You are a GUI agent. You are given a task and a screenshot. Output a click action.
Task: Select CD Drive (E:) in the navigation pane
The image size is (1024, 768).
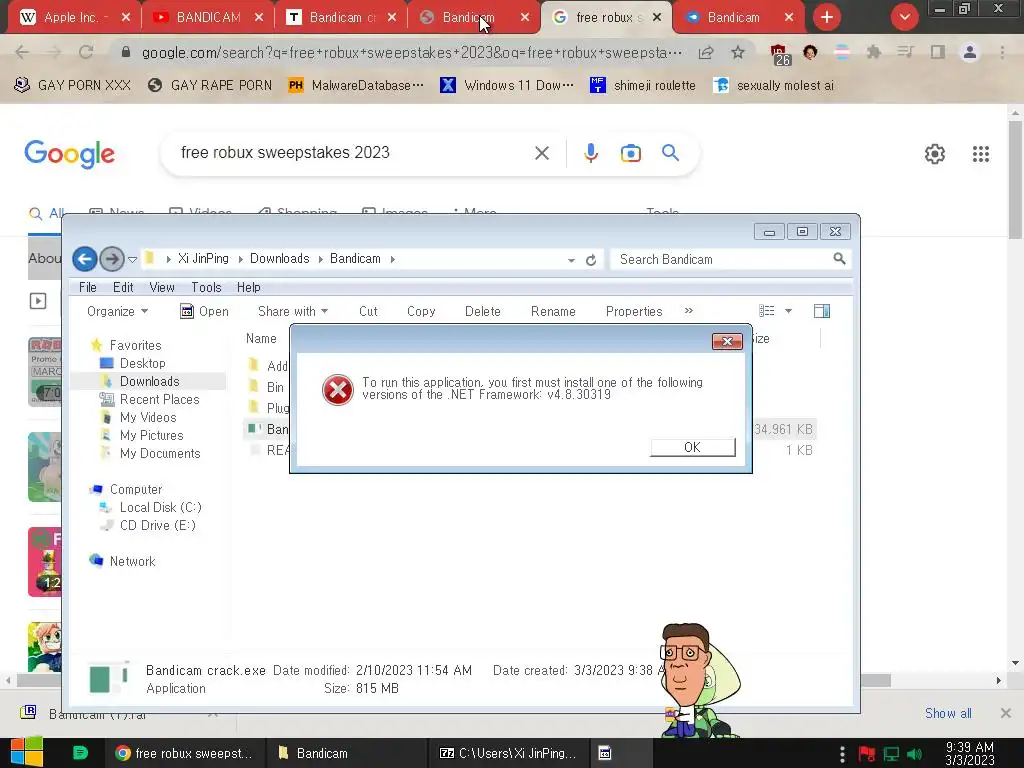coord(157,525)
